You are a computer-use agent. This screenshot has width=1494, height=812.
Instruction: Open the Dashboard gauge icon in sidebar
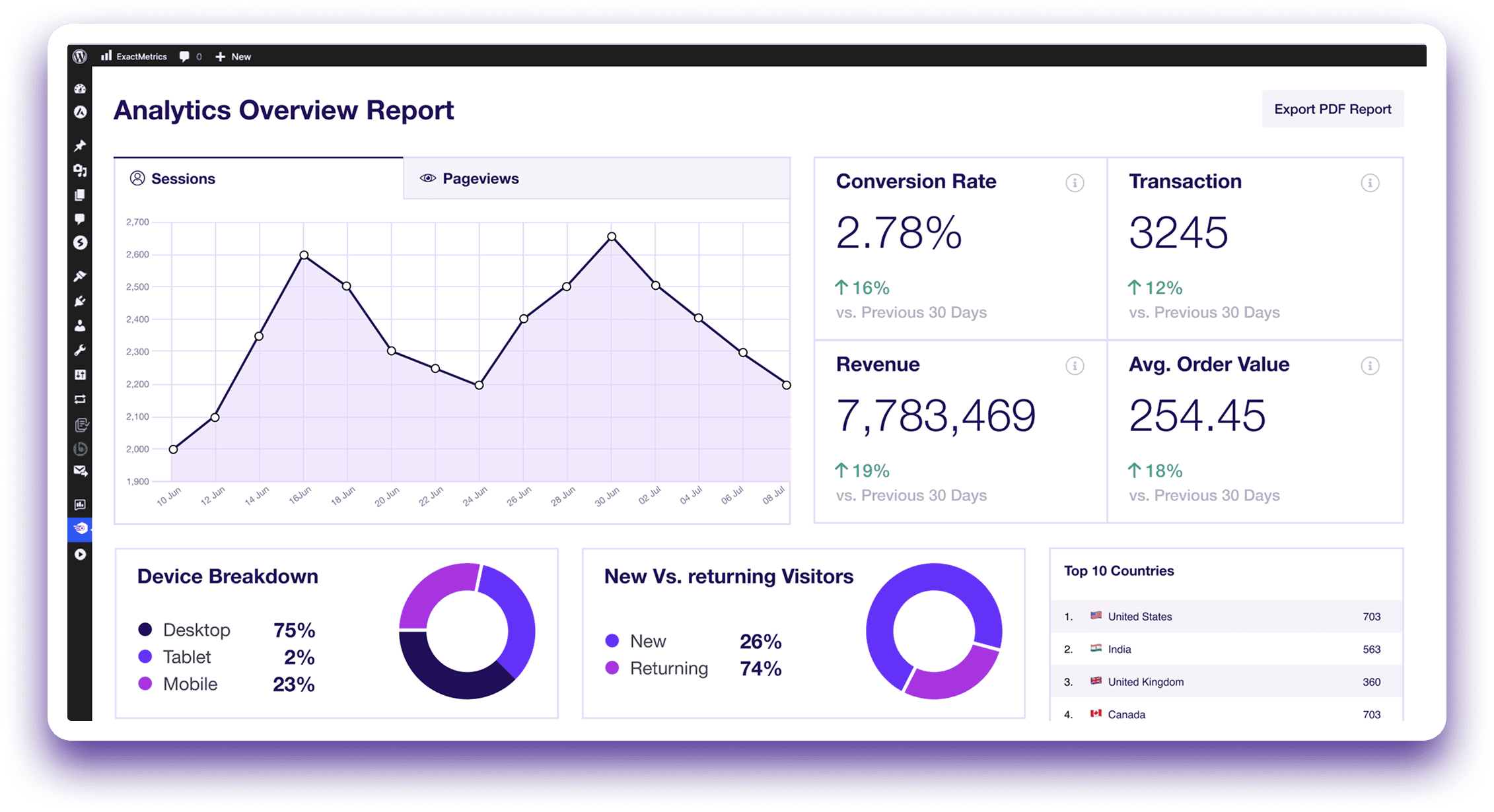[80, 88]
